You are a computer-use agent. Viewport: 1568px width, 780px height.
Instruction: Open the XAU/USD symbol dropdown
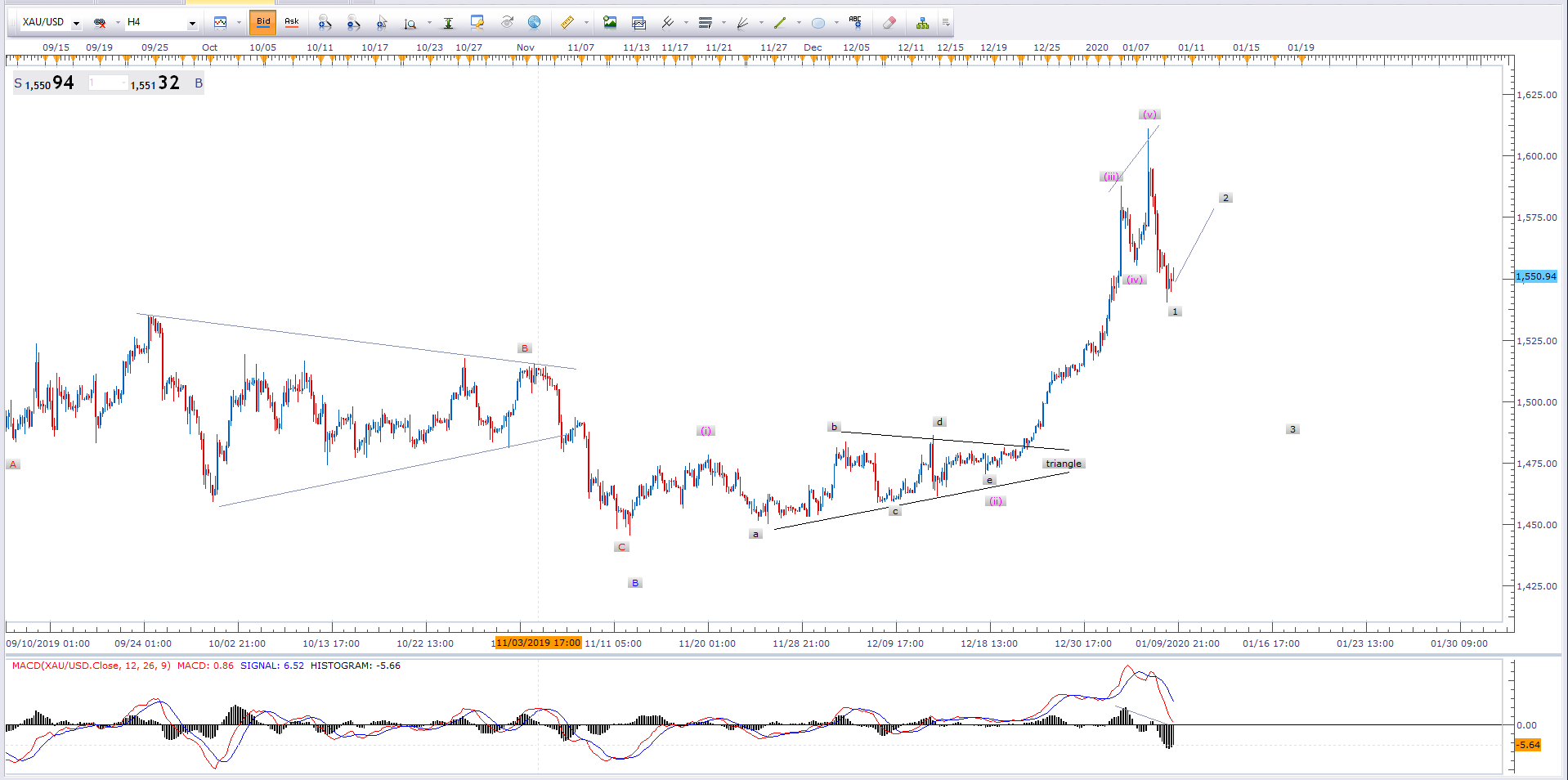pos(76,23)
